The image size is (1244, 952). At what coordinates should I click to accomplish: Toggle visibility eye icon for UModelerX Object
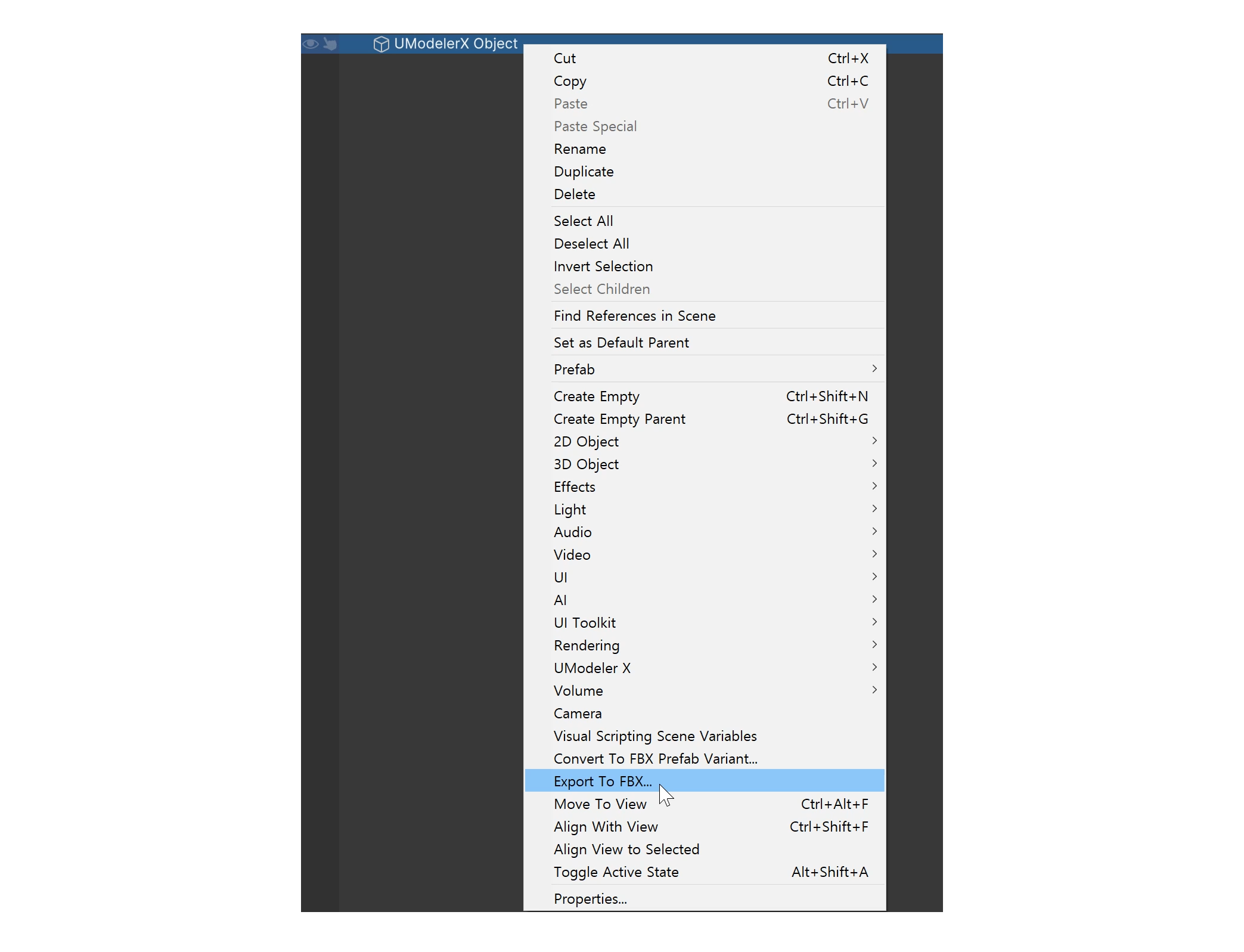(311, 44)
